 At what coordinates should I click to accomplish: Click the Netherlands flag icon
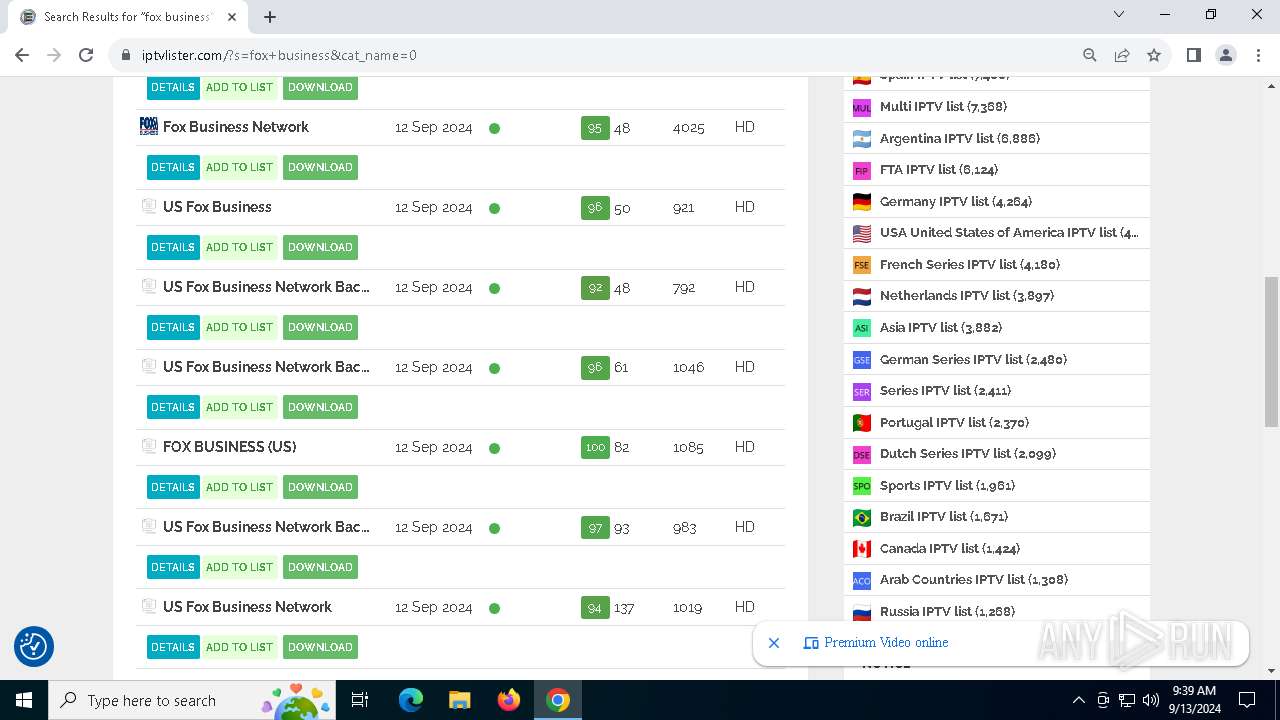coord(862,296)
